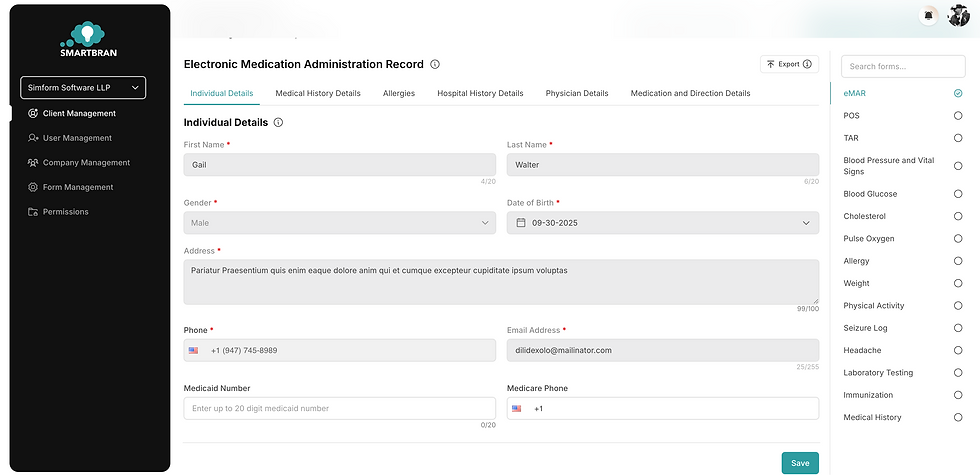Select the Blood Glucose radio button
Screen dimensions: 980x475
click(958, 194)
